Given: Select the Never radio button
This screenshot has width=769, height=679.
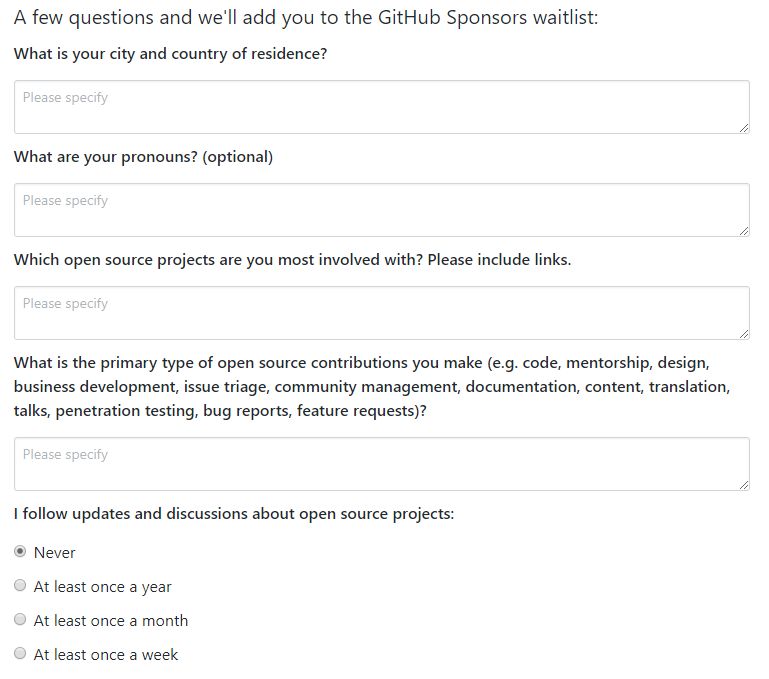Looking at the screenshot, I should tap(20, 551).
